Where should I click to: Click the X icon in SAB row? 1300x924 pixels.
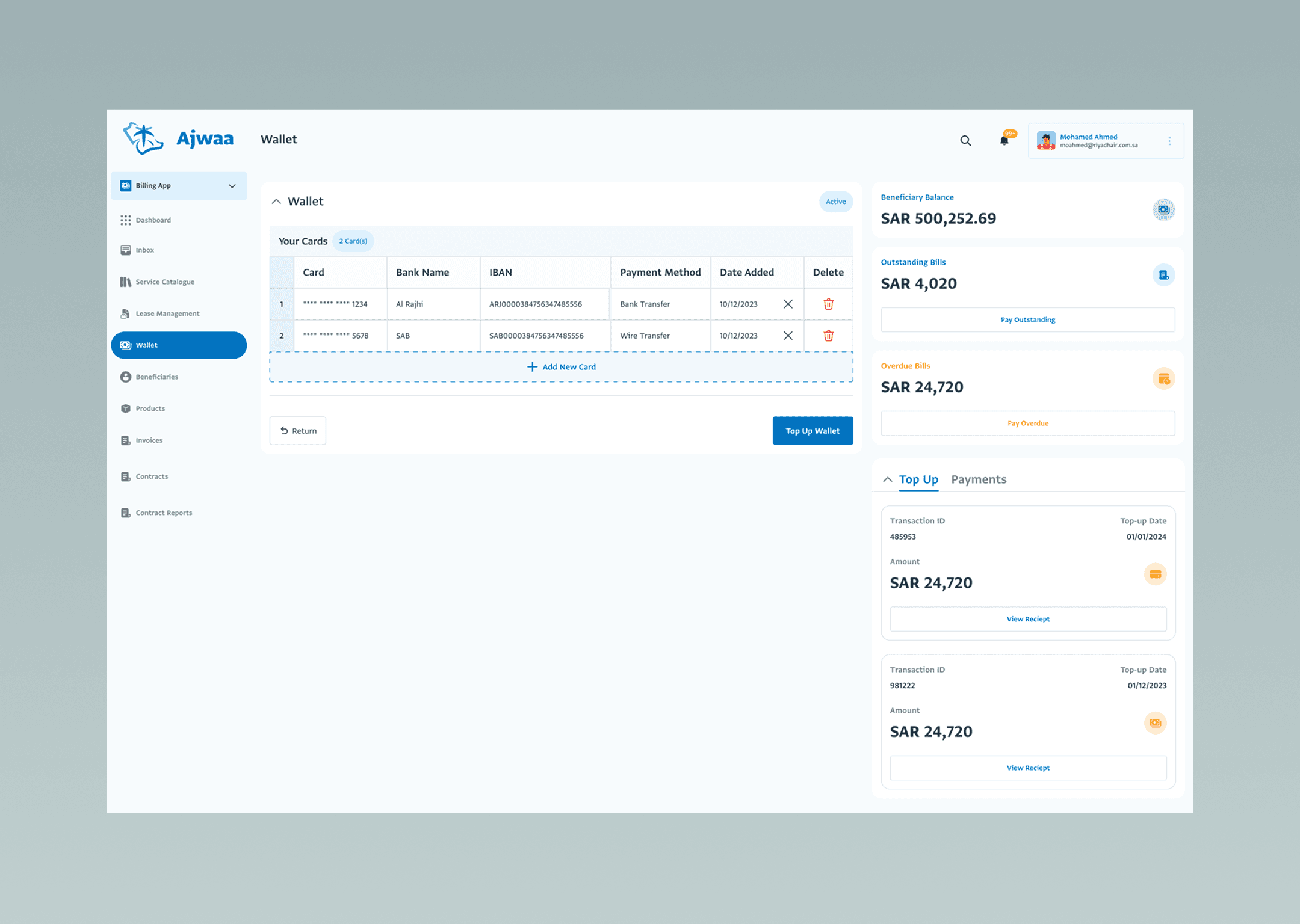tap(788, 336)
